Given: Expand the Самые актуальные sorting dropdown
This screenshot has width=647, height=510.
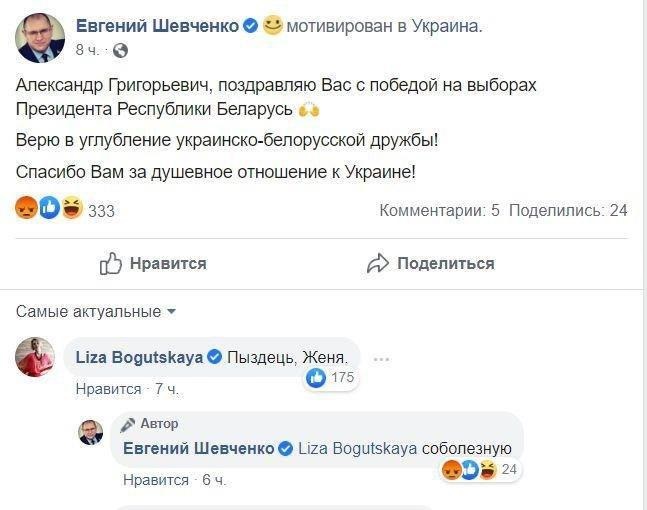Looking at the screenshot, I should point(96,312).
